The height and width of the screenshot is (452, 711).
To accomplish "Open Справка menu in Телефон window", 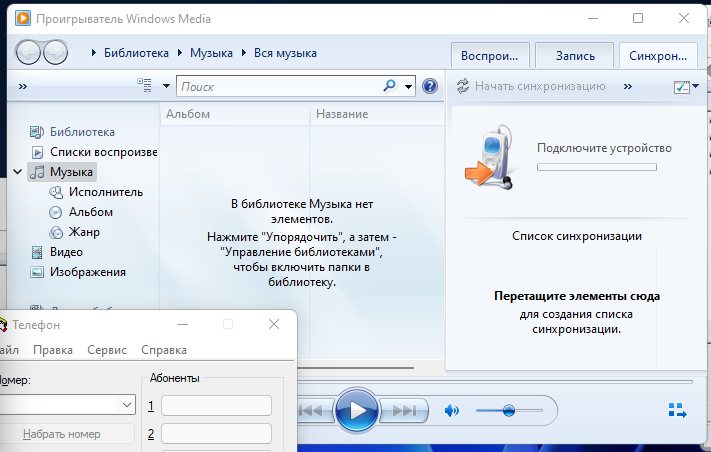I will (x=164, y=350).
